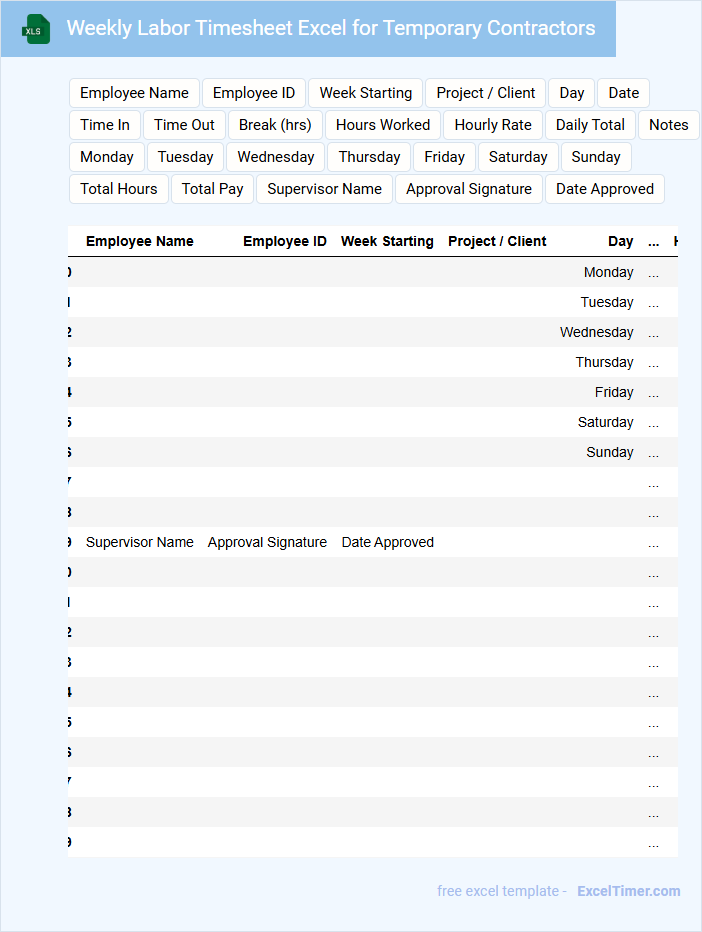Click Approval Signature cell in table
Viewport: 702px width, 932px height.
pyautogui.click(x=267, y=542)
